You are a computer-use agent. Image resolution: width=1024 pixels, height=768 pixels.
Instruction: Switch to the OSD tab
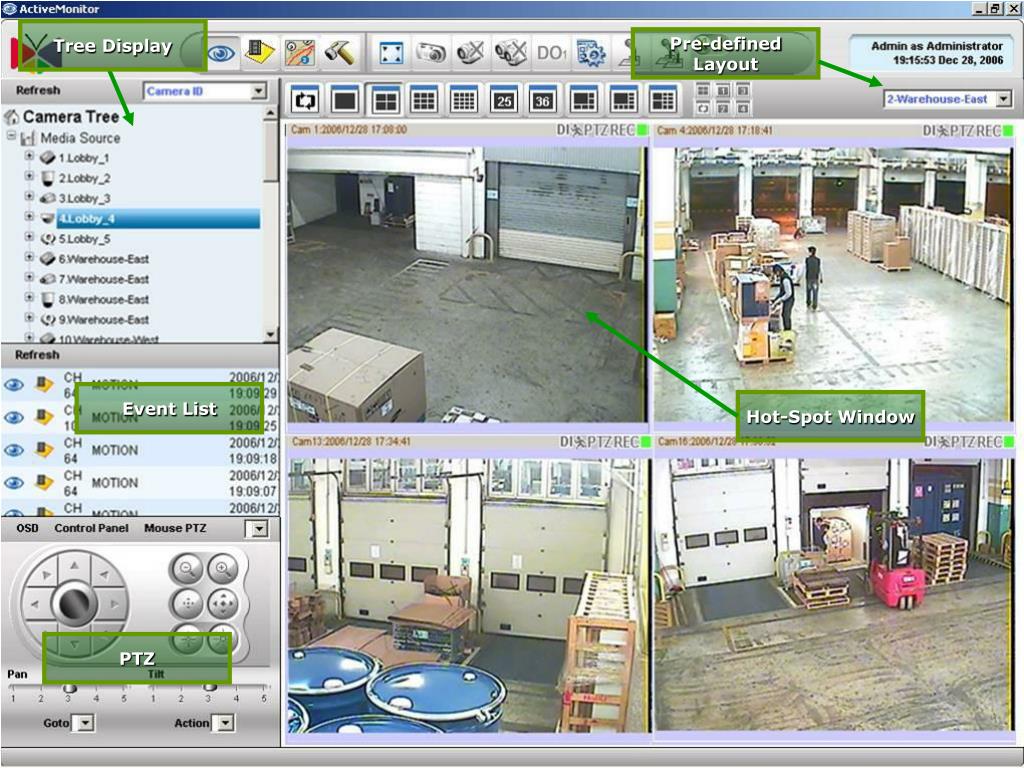tap(27, 528)
